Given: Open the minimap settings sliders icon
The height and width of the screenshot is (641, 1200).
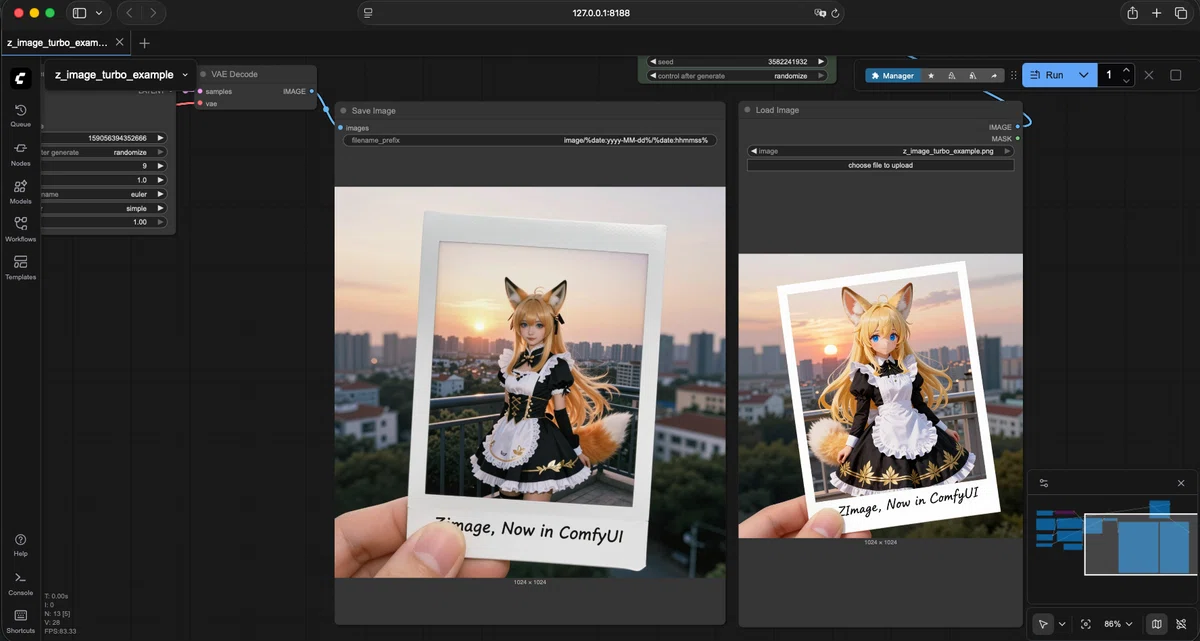Looking at the screenshot, I should click(1044, 483).
